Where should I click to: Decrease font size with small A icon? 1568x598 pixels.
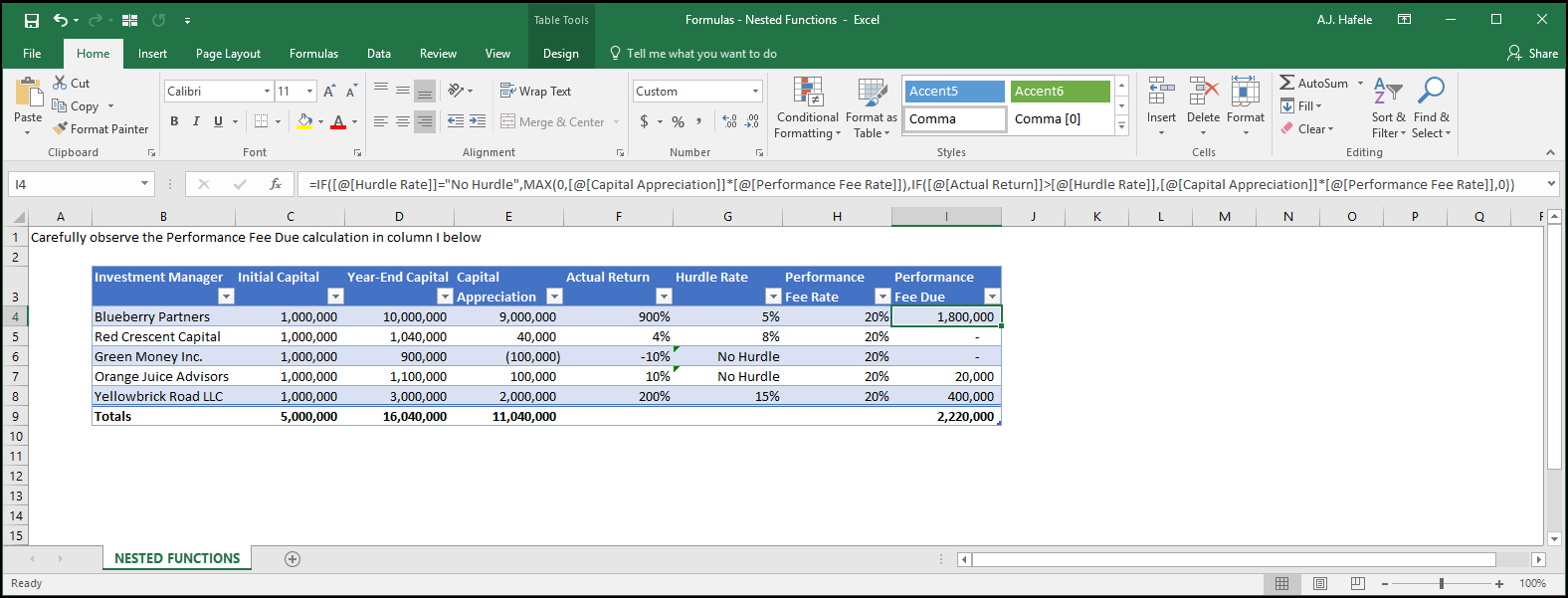(x=351, y=91)
